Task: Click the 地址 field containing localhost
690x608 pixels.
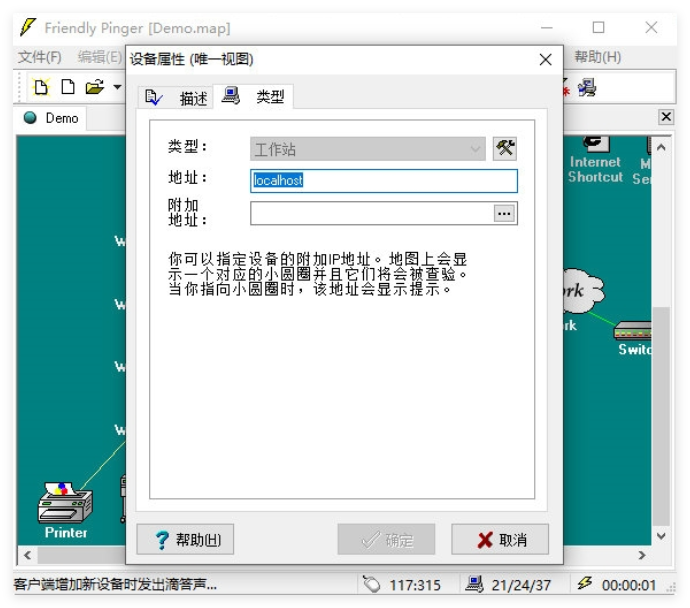Action: tap(384, 181)
